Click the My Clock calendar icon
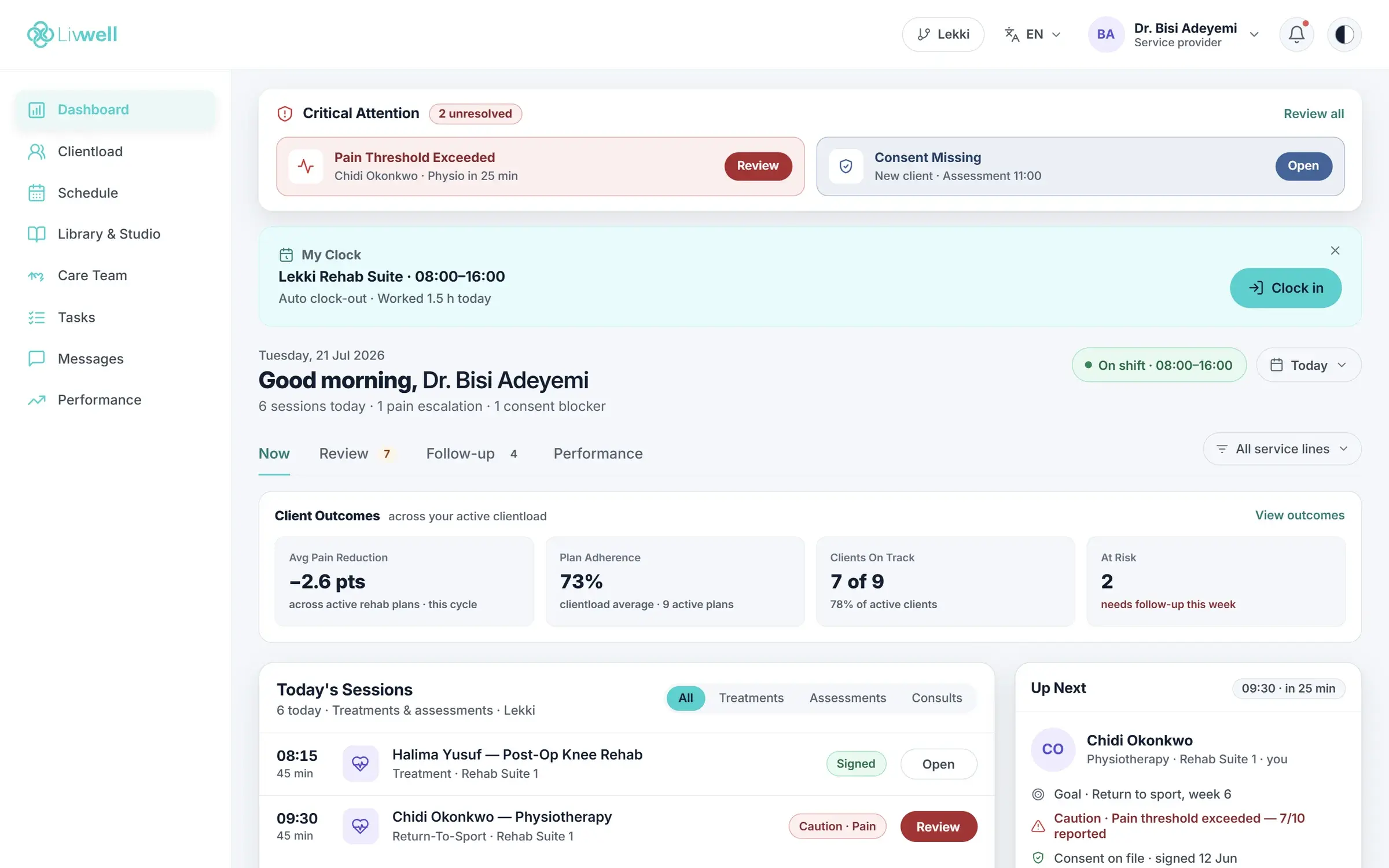This screenshot has height=868, width=1389. click(x=286, y=255)
